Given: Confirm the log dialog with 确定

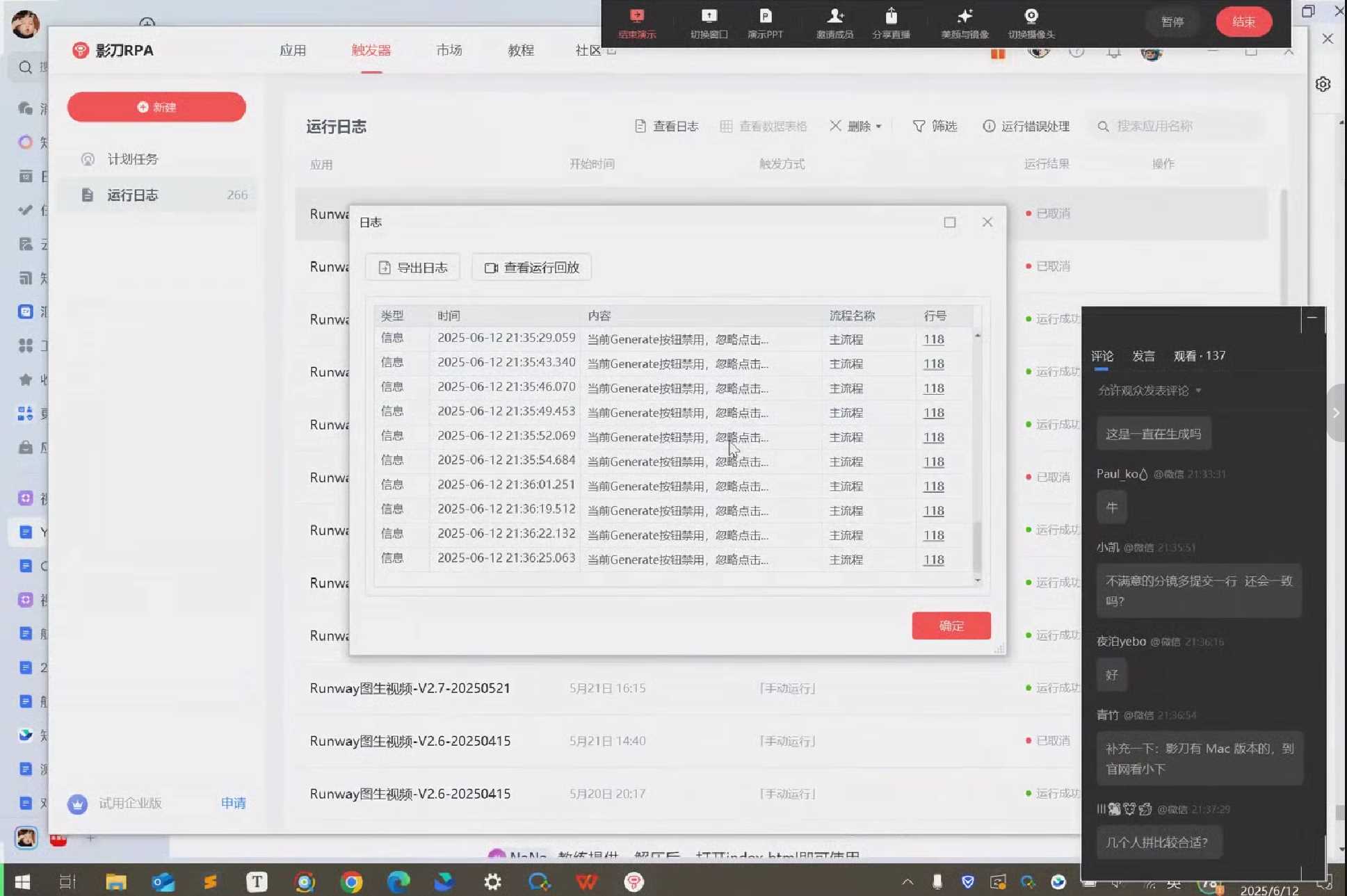Looking at the screenshot, I should point(951,625).
